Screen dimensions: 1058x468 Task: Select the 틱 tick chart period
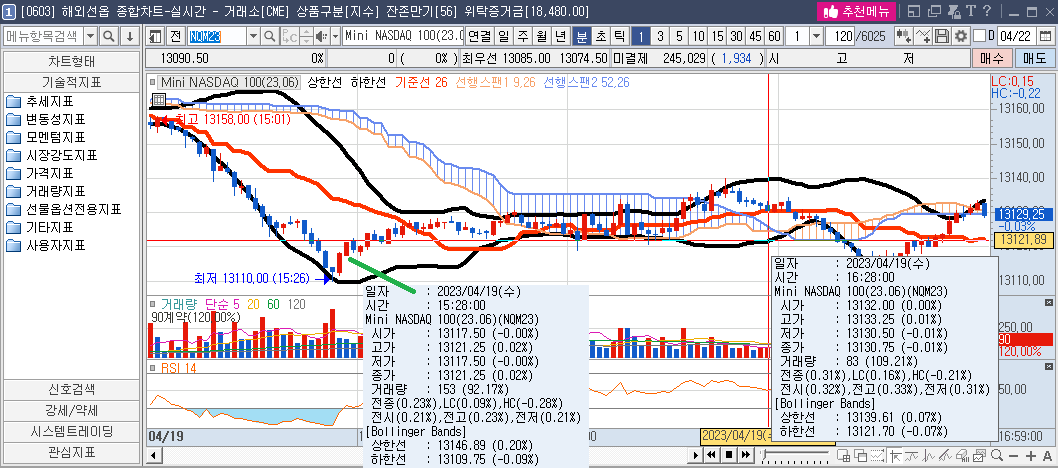618,36
